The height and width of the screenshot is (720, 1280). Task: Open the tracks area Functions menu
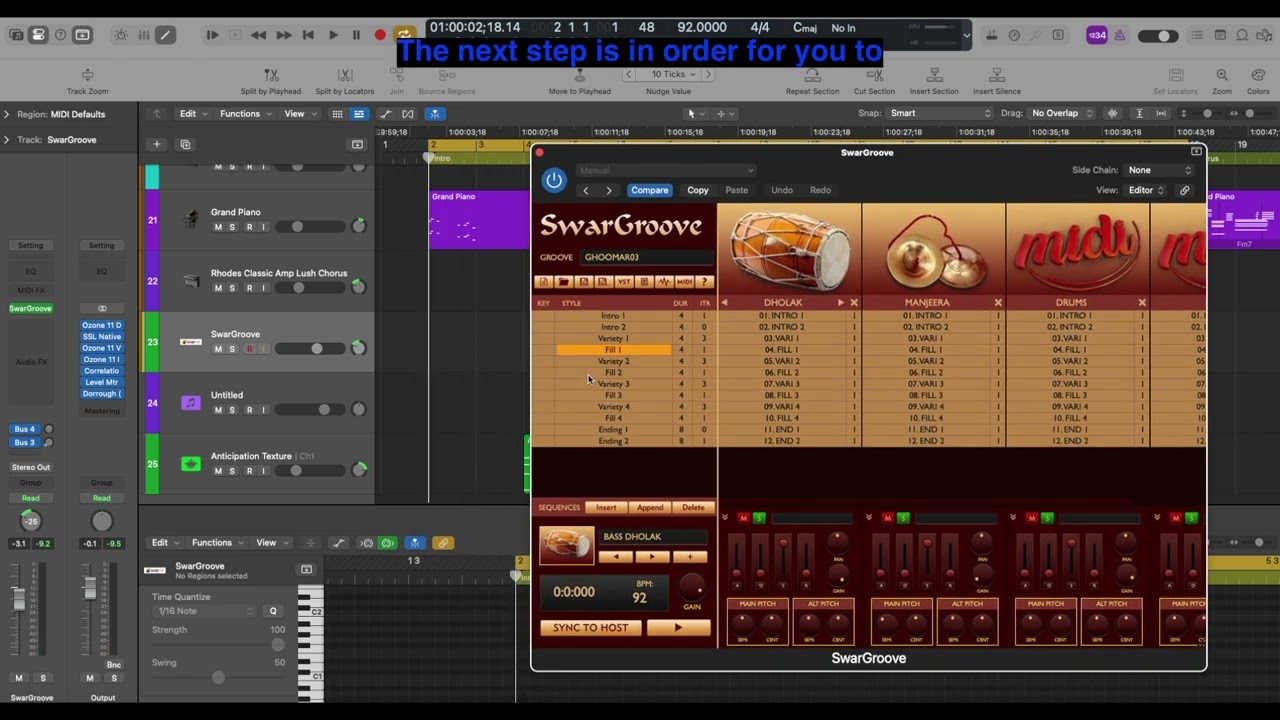tap(244, 114)
